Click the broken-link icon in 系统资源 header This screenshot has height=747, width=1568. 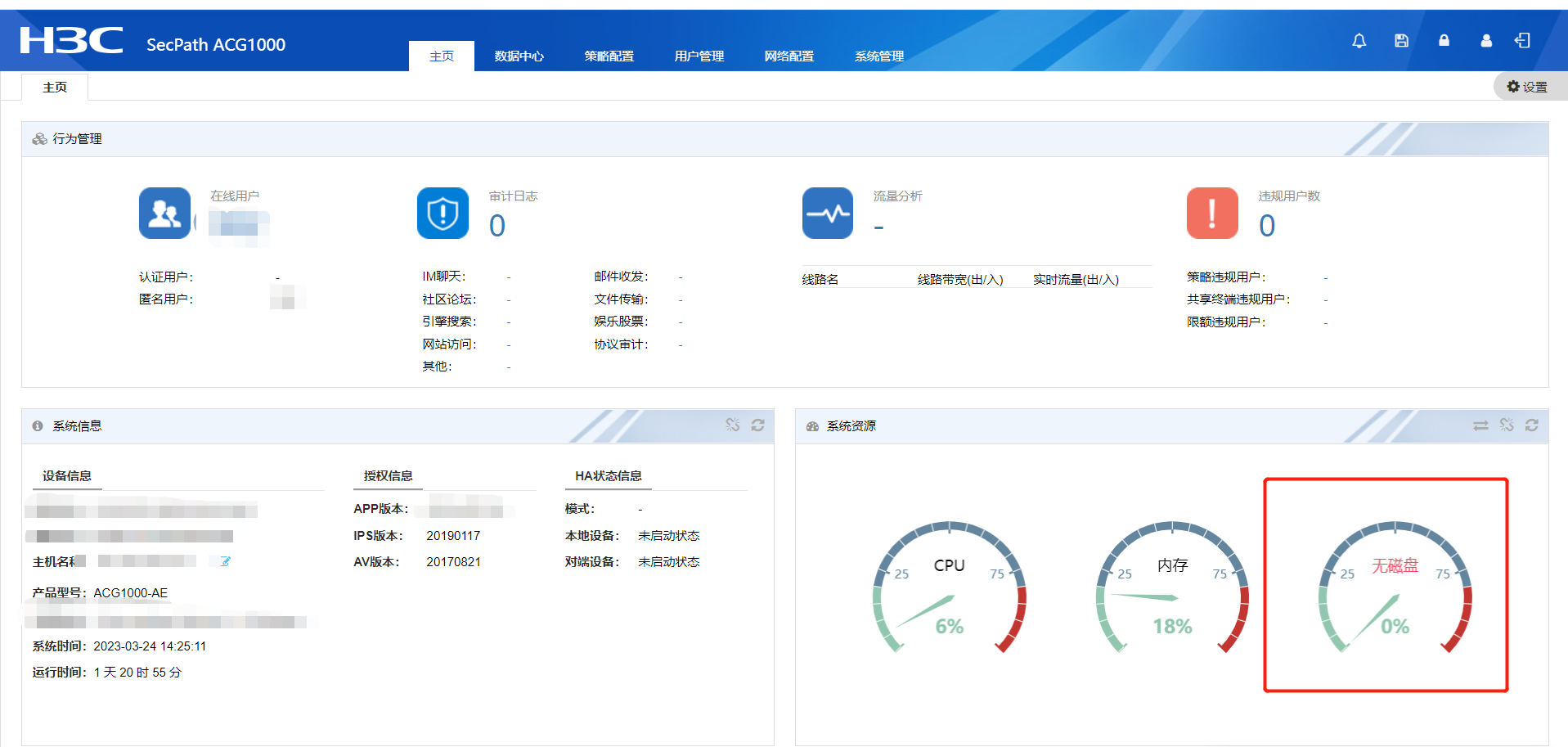(1507, 425)
